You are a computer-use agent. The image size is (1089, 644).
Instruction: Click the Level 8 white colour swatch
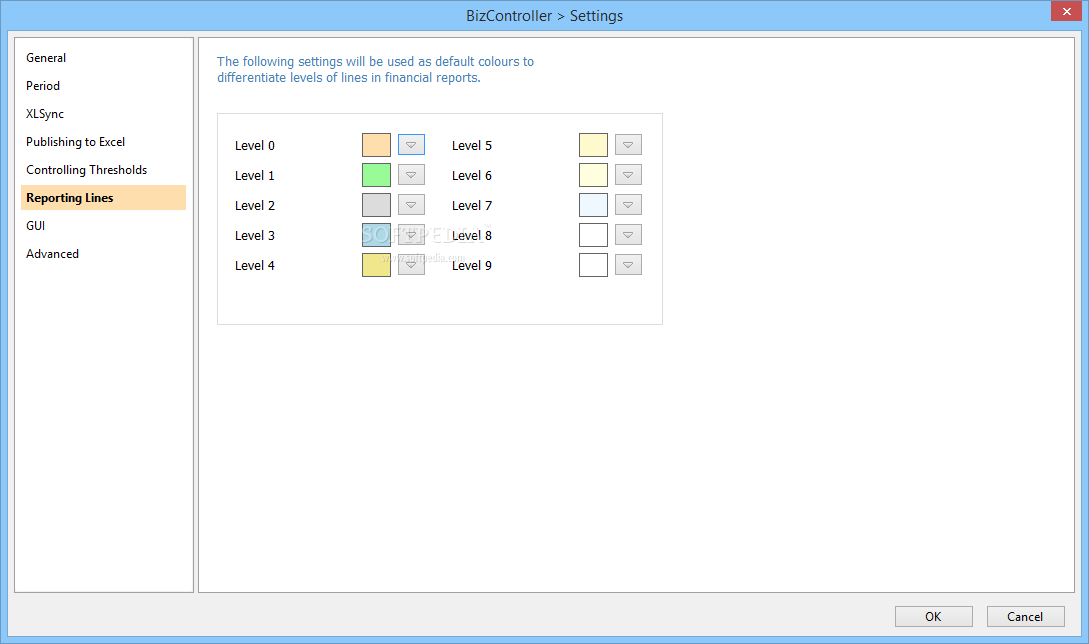593,235
